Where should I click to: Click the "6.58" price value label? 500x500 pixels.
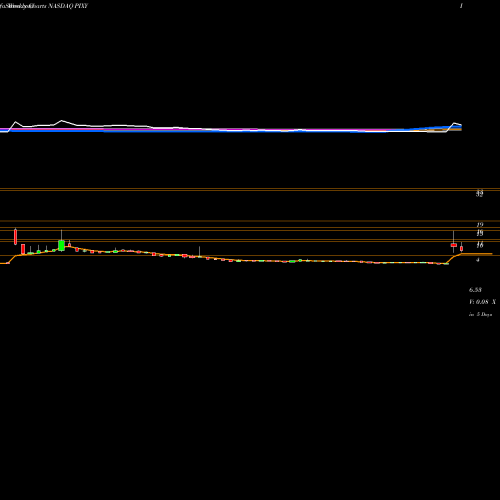[x=475, y=290]
